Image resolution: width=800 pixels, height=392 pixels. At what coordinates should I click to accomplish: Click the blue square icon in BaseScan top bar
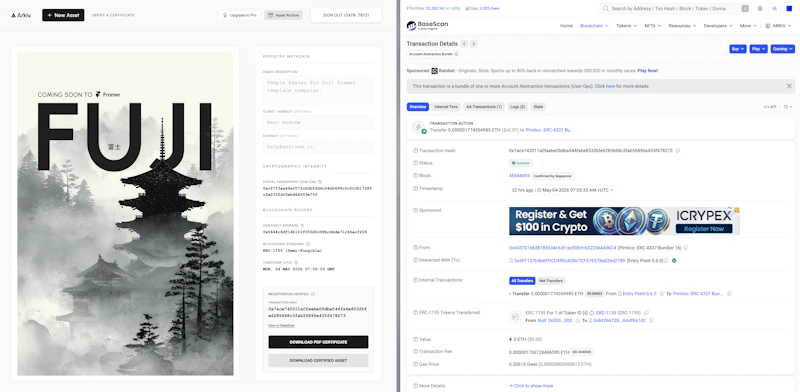coord(789,9)
